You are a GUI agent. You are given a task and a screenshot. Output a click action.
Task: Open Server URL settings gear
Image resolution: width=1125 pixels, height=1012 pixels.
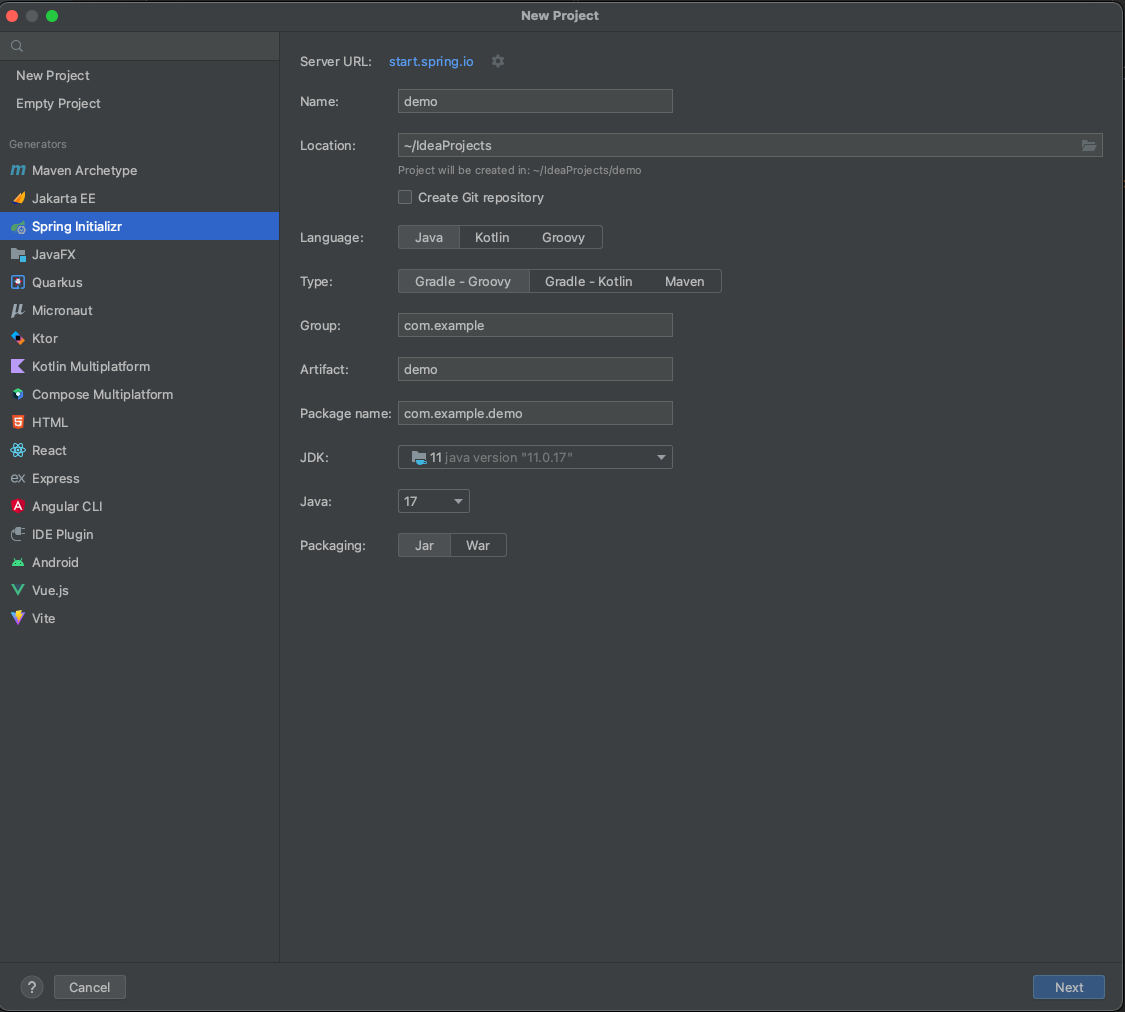(x=498, y=61)
